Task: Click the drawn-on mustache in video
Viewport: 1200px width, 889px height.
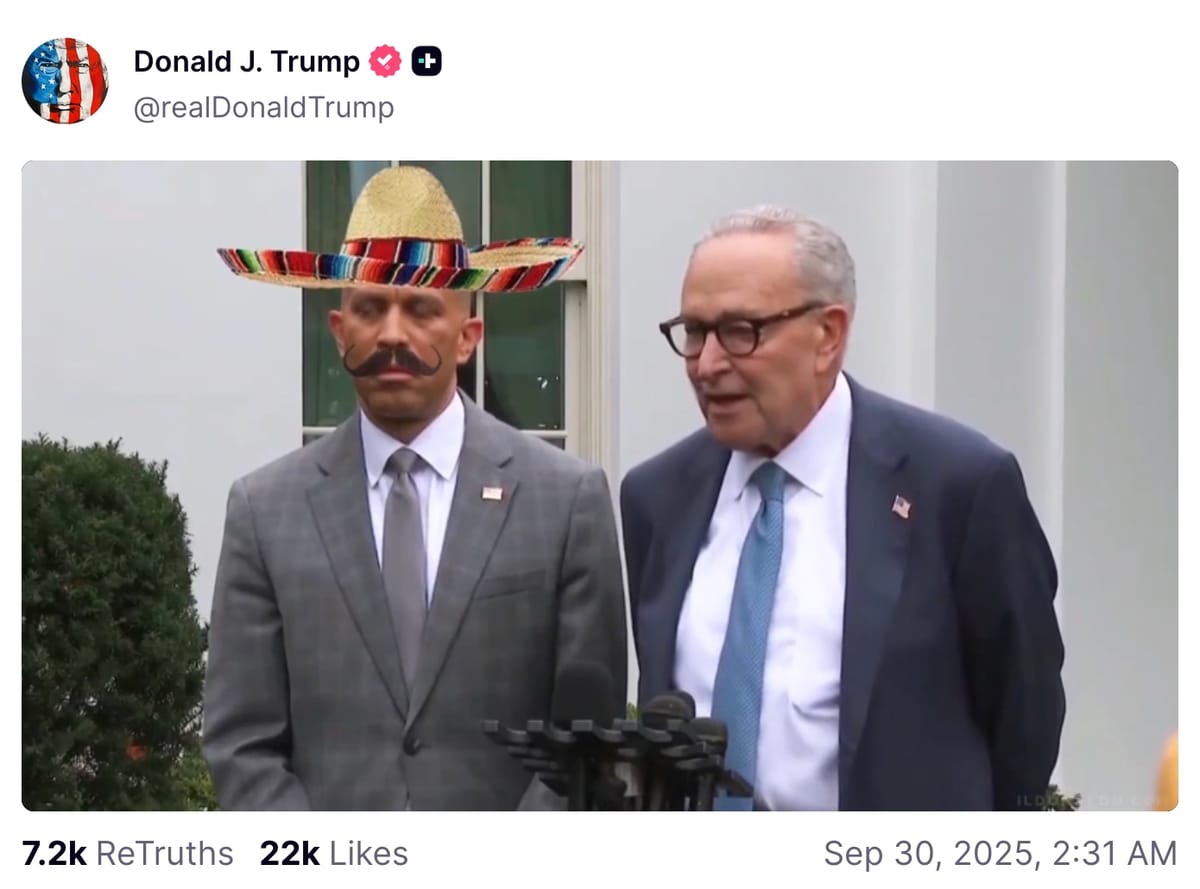Action: [x=392, y=360]
